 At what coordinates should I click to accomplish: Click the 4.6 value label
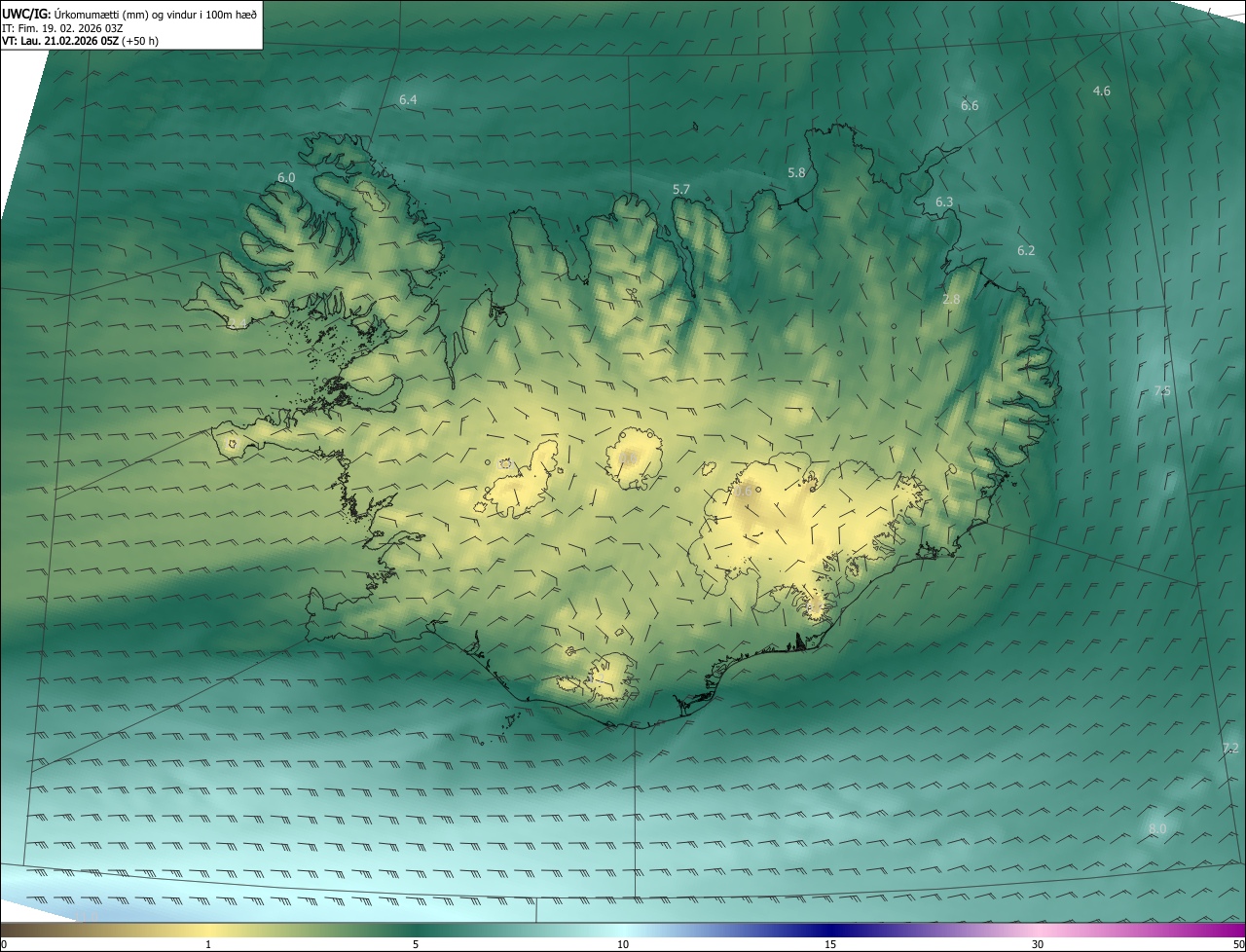[x=1101, y=91]
